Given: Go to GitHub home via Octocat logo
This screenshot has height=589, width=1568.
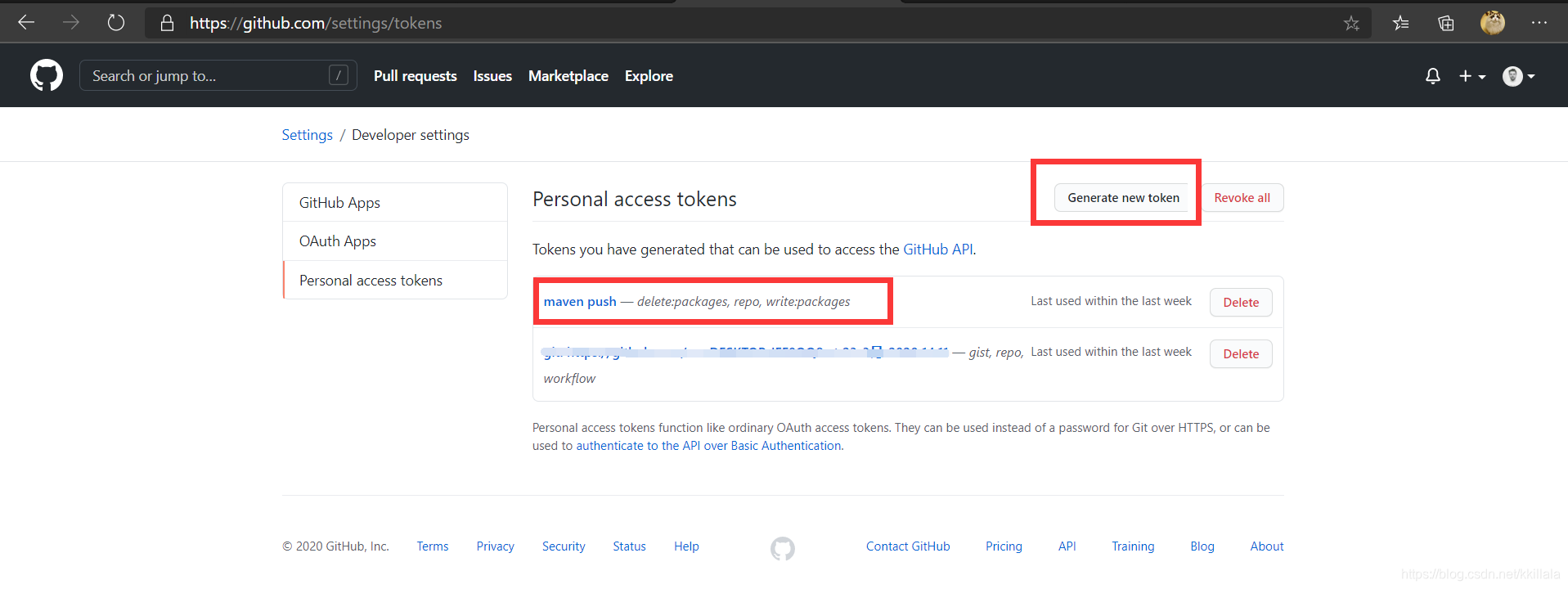Looking at the screenshot, I should click(47, 75).
